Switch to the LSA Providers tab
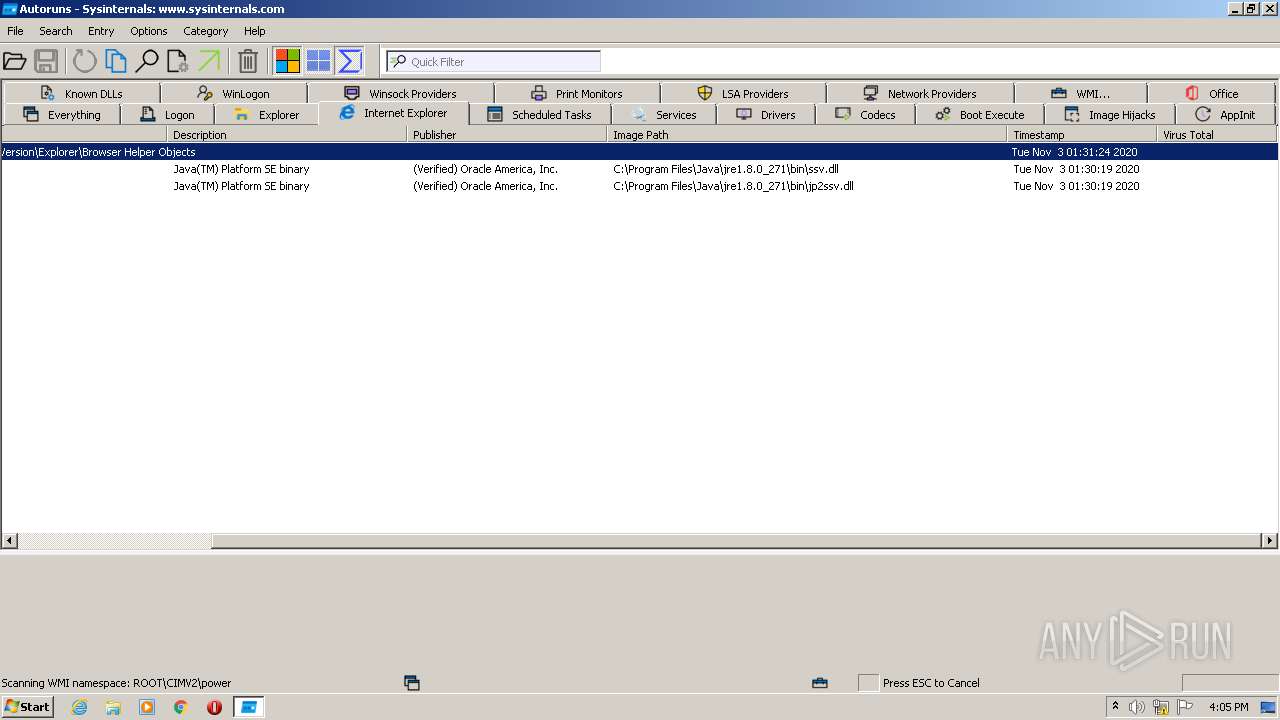 tap(743, 93)
